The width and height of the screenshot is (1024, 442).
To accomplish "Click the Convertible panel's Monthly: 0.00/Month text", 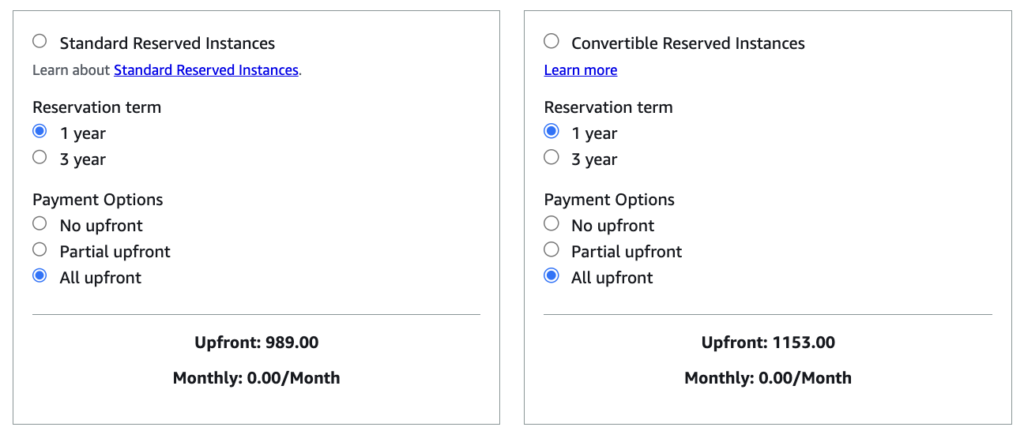I will (x=768, y=378).
